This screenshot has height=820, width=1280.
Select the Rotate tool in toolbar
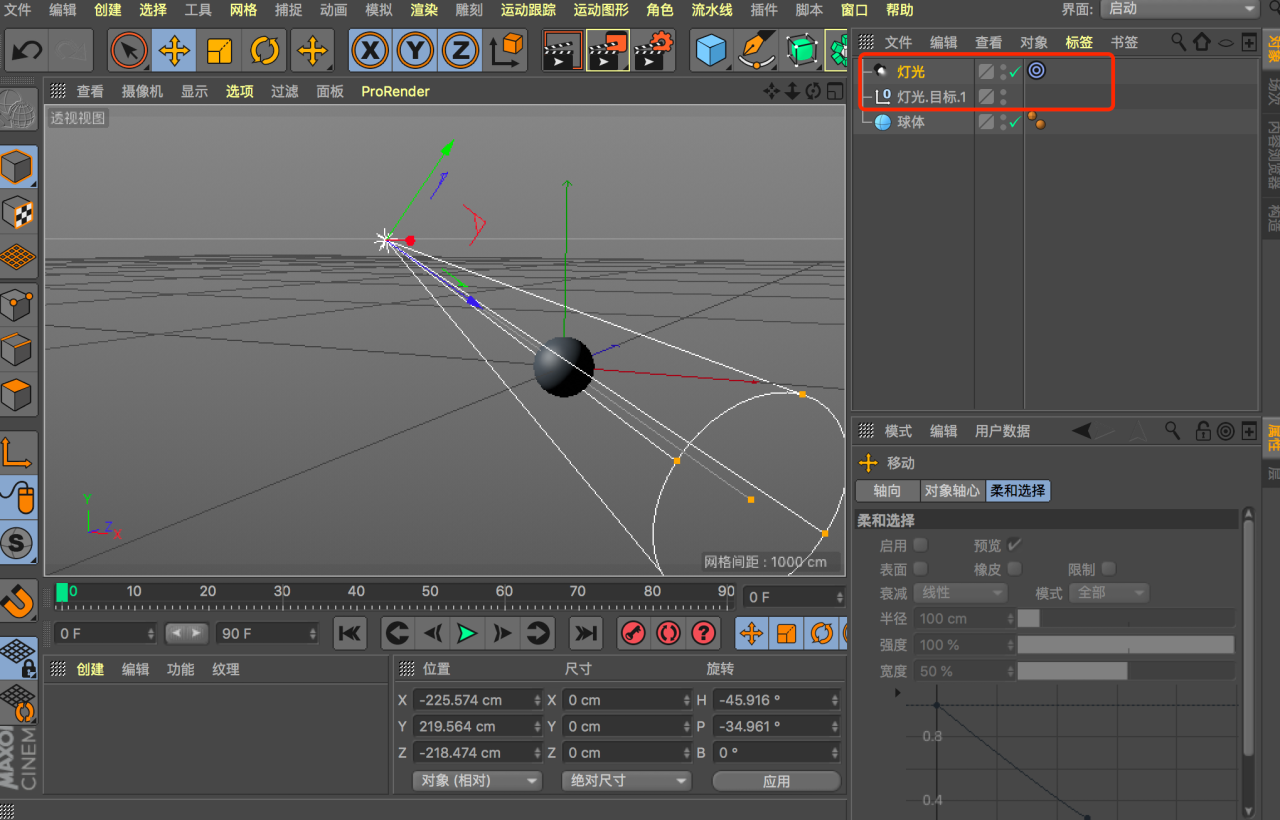pos(265,50)
